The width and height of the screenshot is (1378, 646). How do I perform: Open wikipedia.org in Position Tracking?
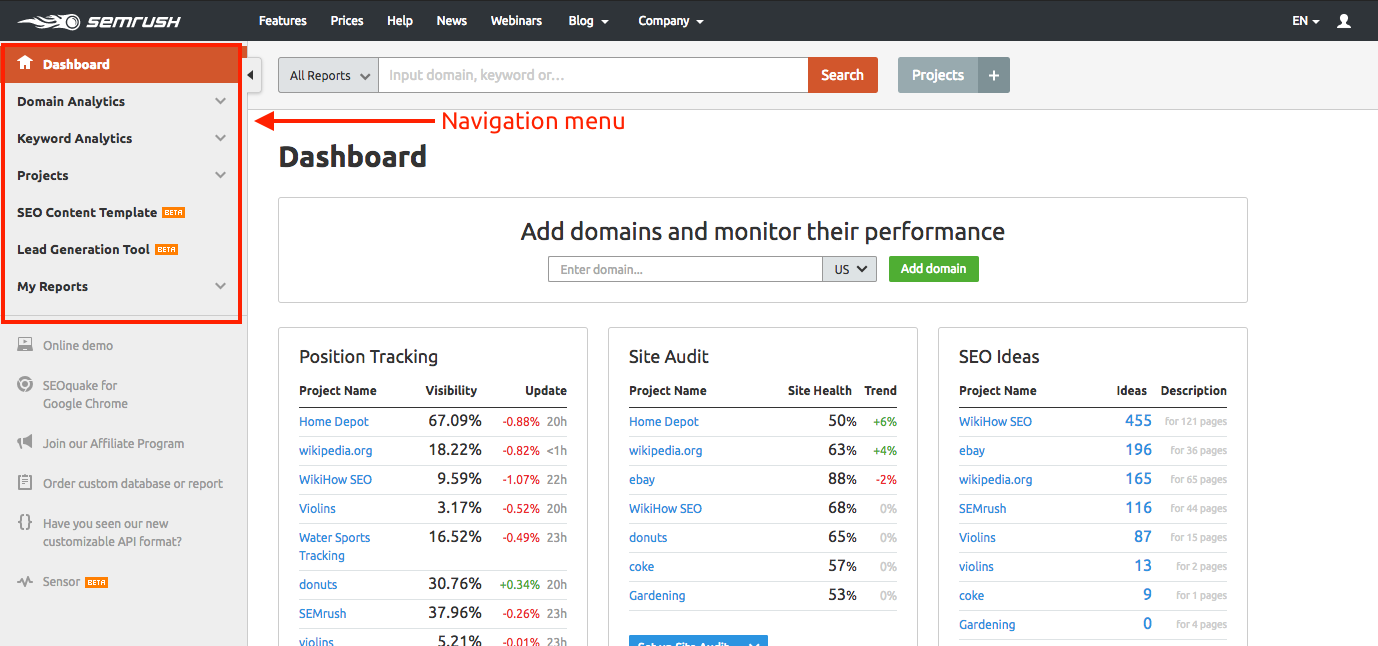tap(336, 451)
